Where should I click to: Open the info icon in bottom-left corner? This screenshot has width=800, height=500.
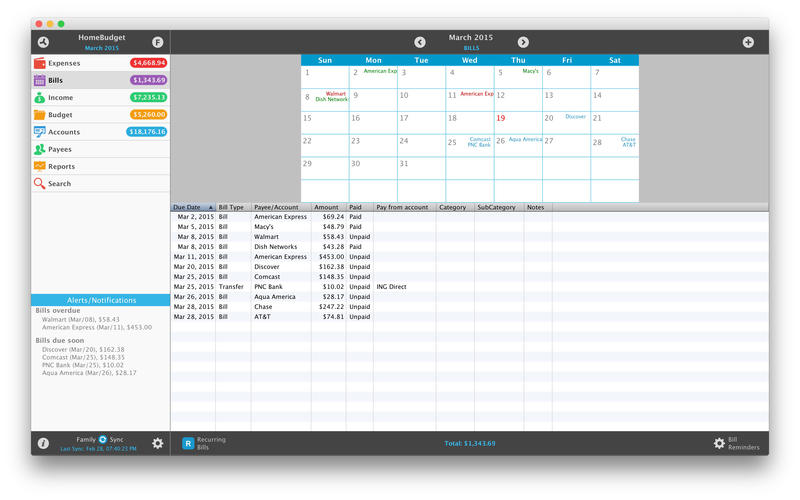[43, 443]
